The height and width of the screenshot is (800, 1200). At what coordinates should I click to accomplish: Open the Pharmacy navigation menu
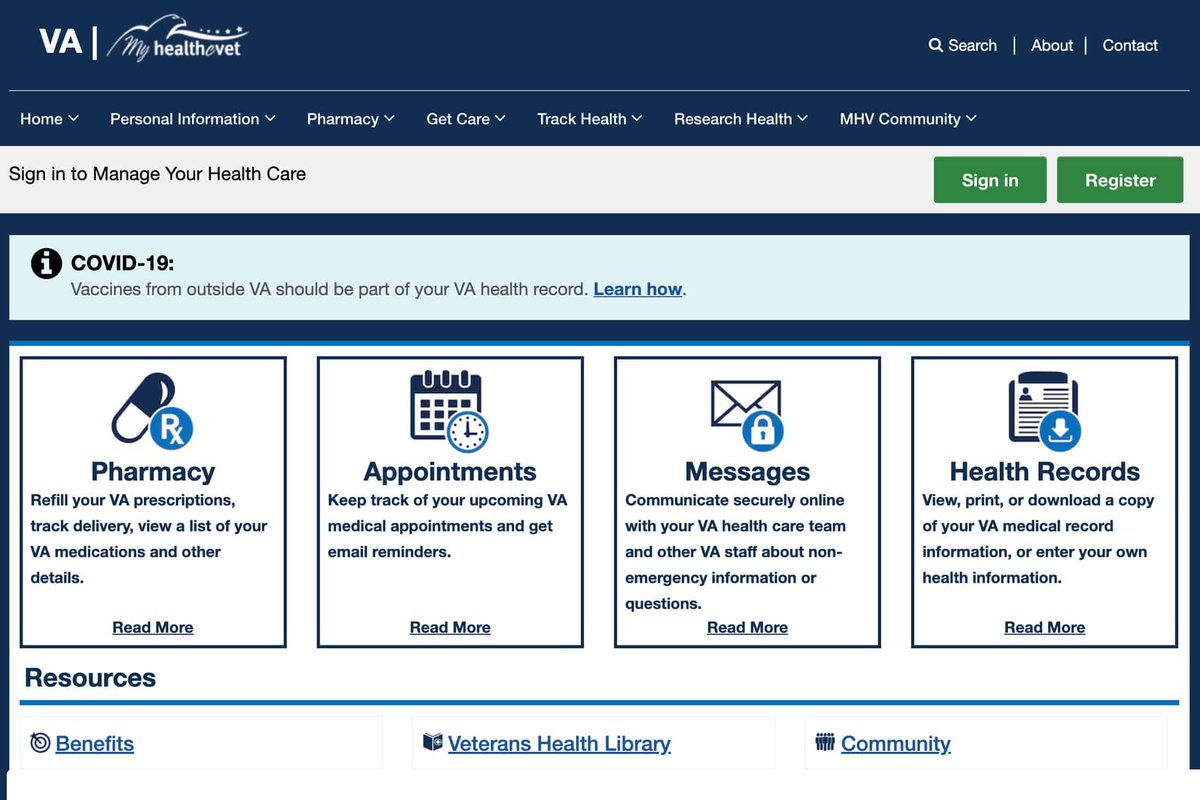350,119
